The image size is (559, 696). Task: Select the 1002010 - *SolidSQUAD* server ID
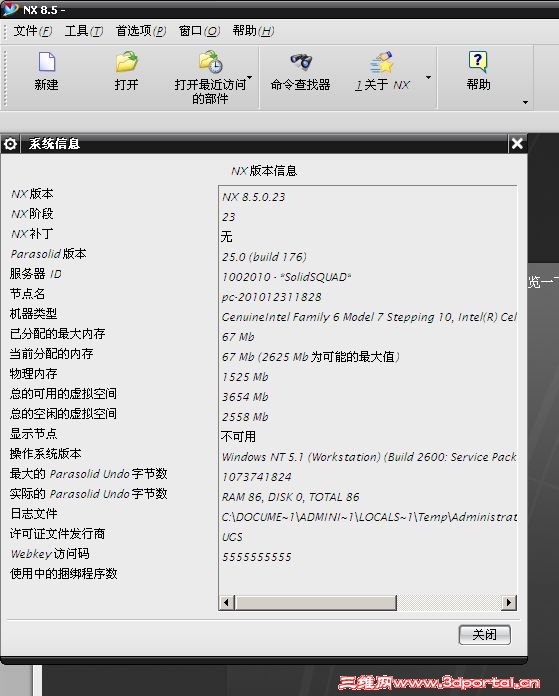pos(286,277)
